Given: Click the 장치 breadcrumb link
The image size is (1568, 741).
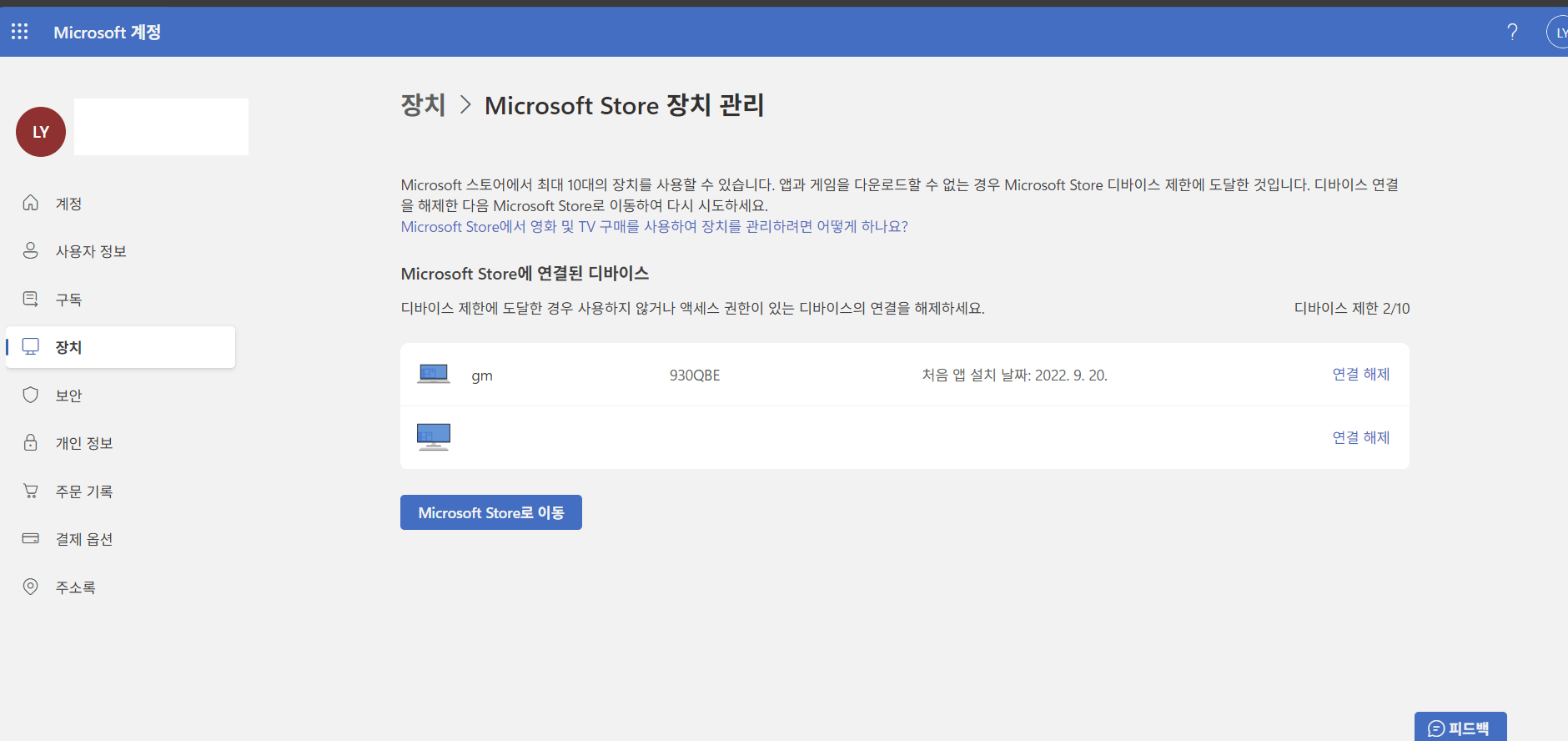Looking at the screenshot, I should pyautogui.click(x=424, y=105).
